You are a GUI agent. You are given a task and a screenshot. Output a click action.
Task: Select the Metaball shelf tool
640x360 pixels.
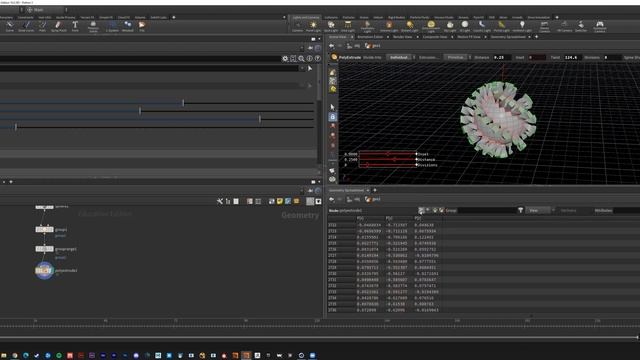pyautogui.click(x=128, y=27)
